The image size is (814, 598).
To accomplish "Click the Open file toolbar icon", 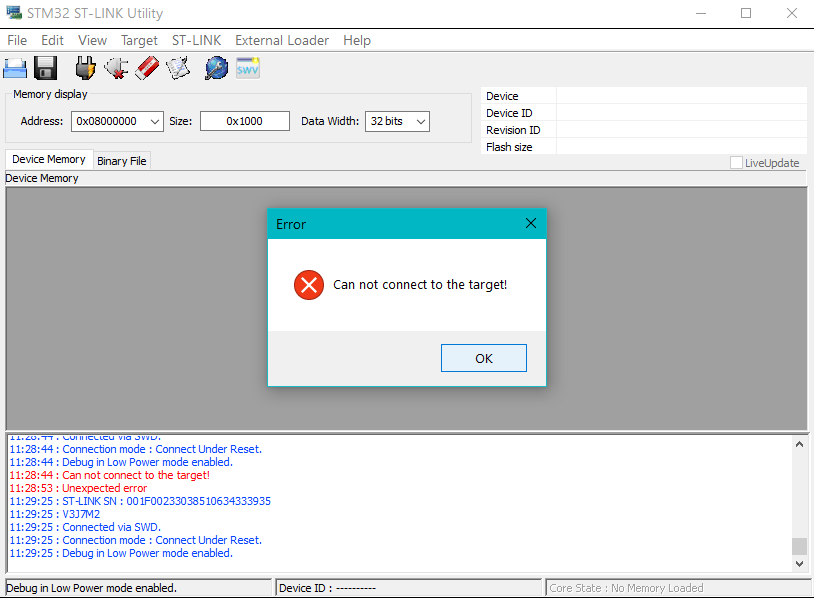I will (x=15, y=69).
